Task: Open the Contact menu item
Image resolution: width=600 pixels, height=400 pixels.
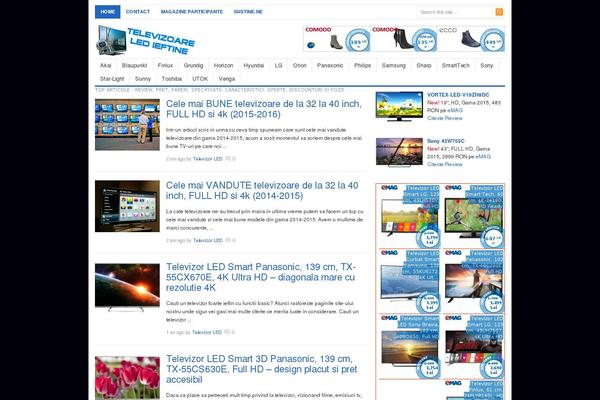Action: [x=138, y=12]
